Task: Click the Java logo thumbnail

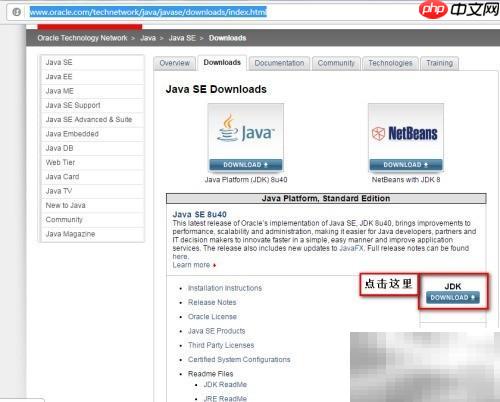Action: pos(246,132)
